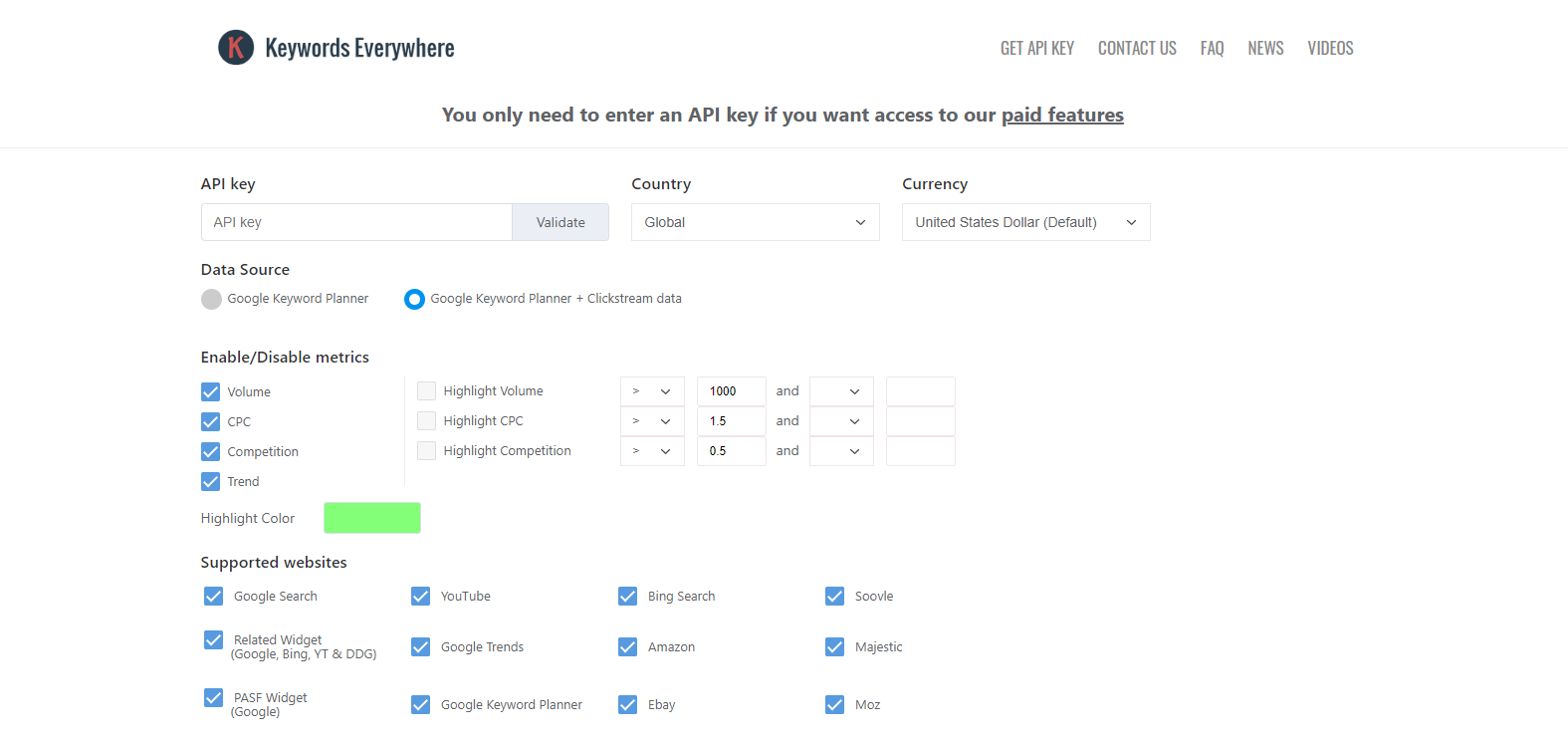The width and height of the screenshot is (1568, 744).
Task: Open the Highlight CPC first operator dropdown
Action: 652,421
